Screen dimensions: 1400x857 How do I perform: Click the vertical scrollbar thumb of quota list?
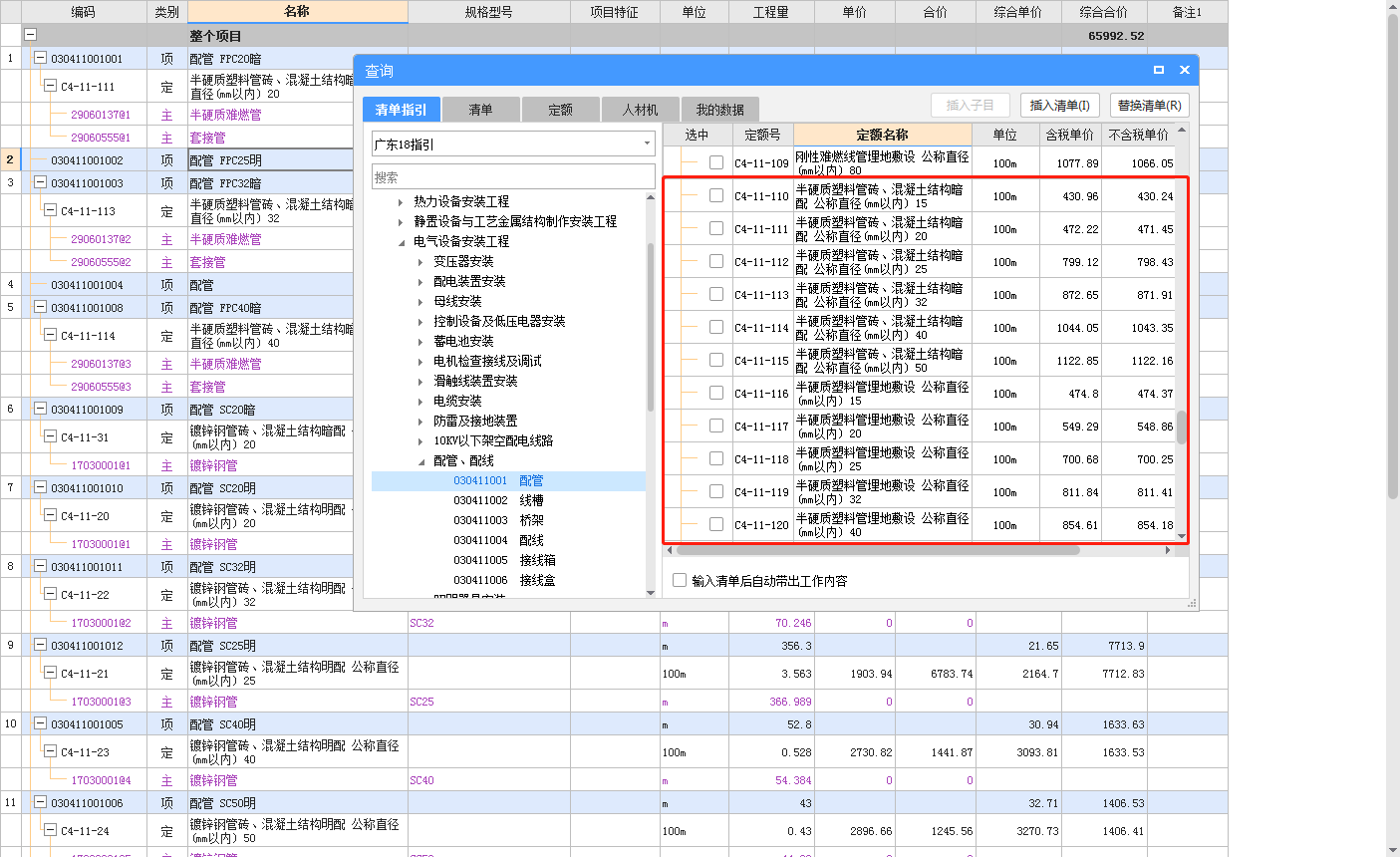(1182, 427)
